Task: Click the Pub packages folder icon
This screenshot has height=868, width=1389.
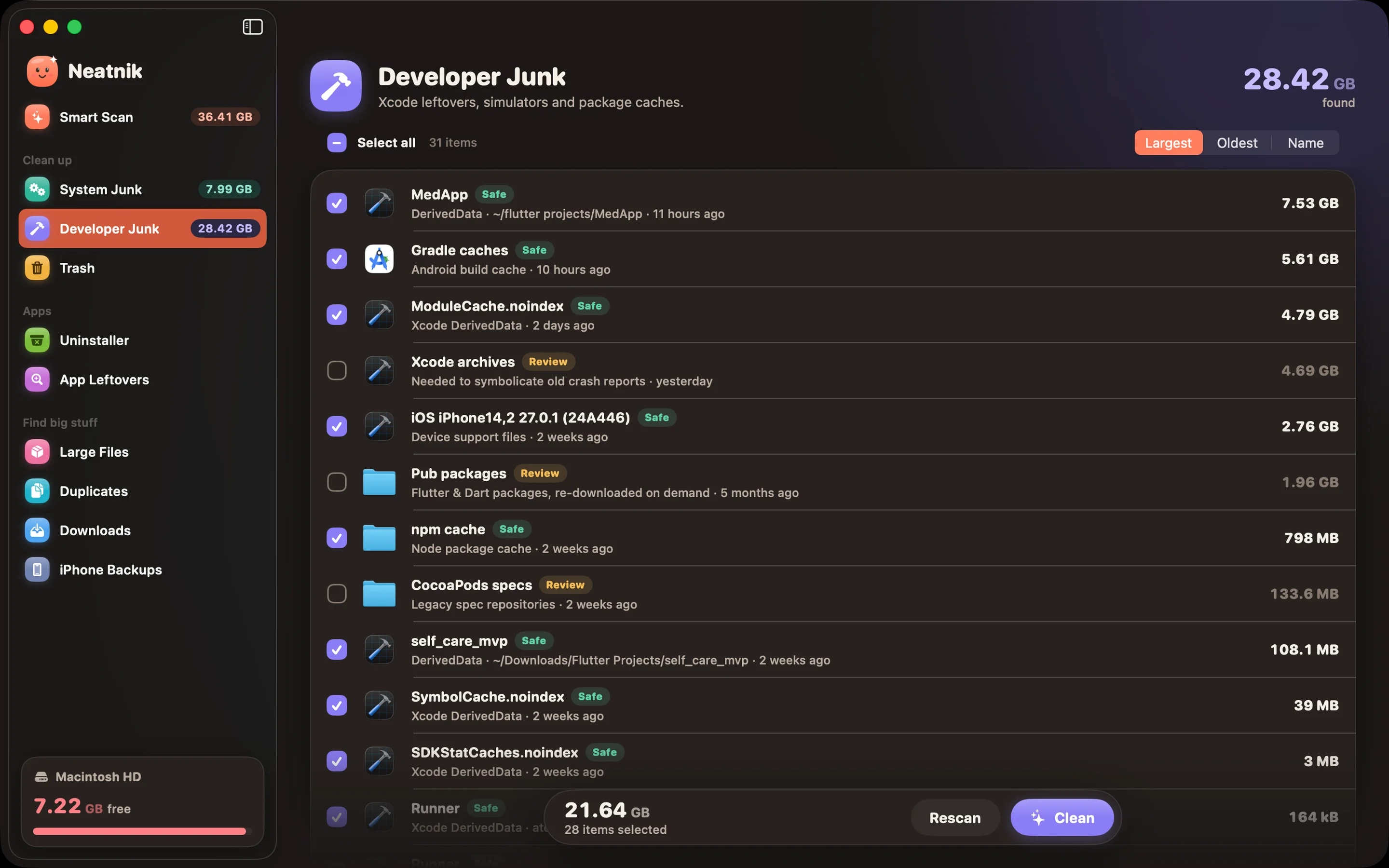Action: tap(380, 482)
